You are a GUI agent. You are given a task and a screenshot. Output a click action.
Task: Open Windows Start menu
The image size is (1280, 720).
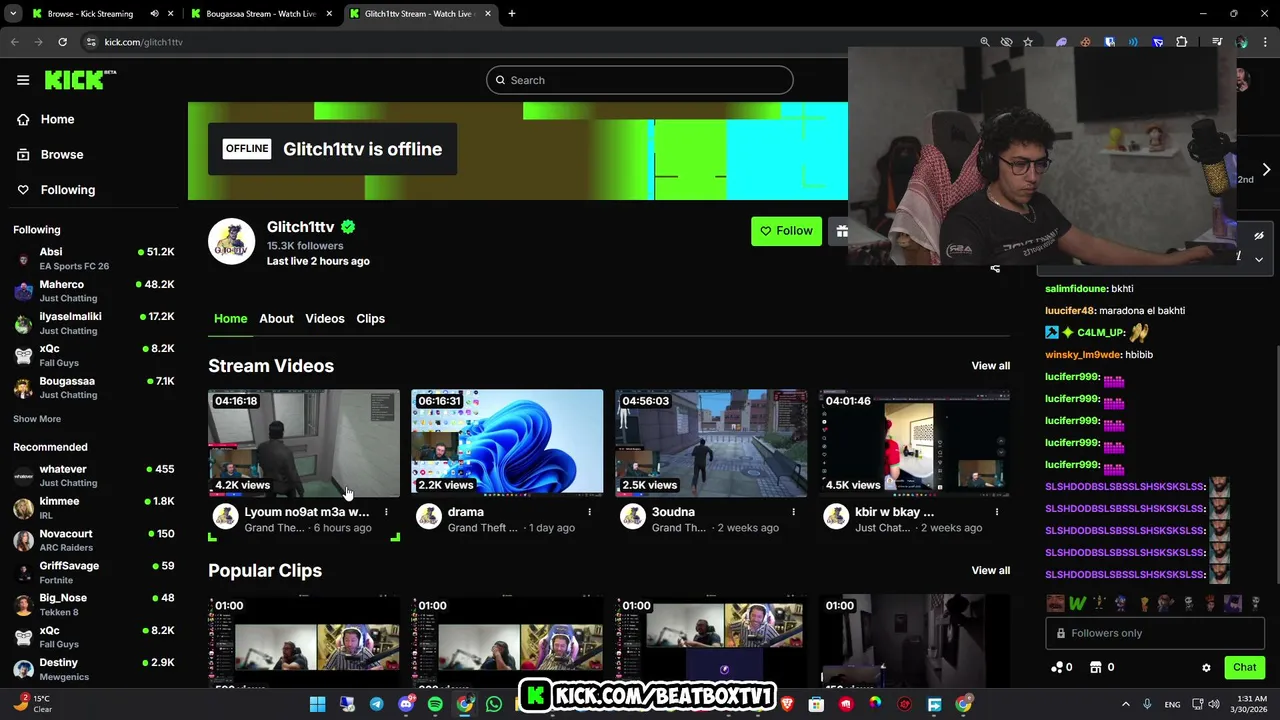point(317,704)
